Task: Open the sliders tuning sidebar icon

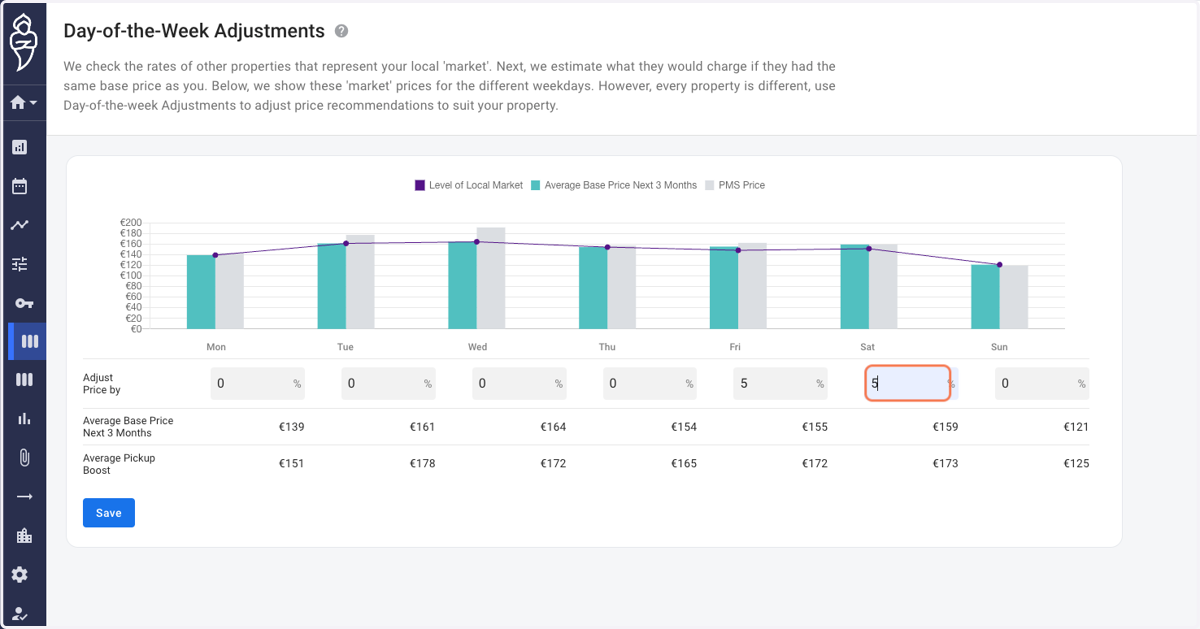Action: coord(20,264)
